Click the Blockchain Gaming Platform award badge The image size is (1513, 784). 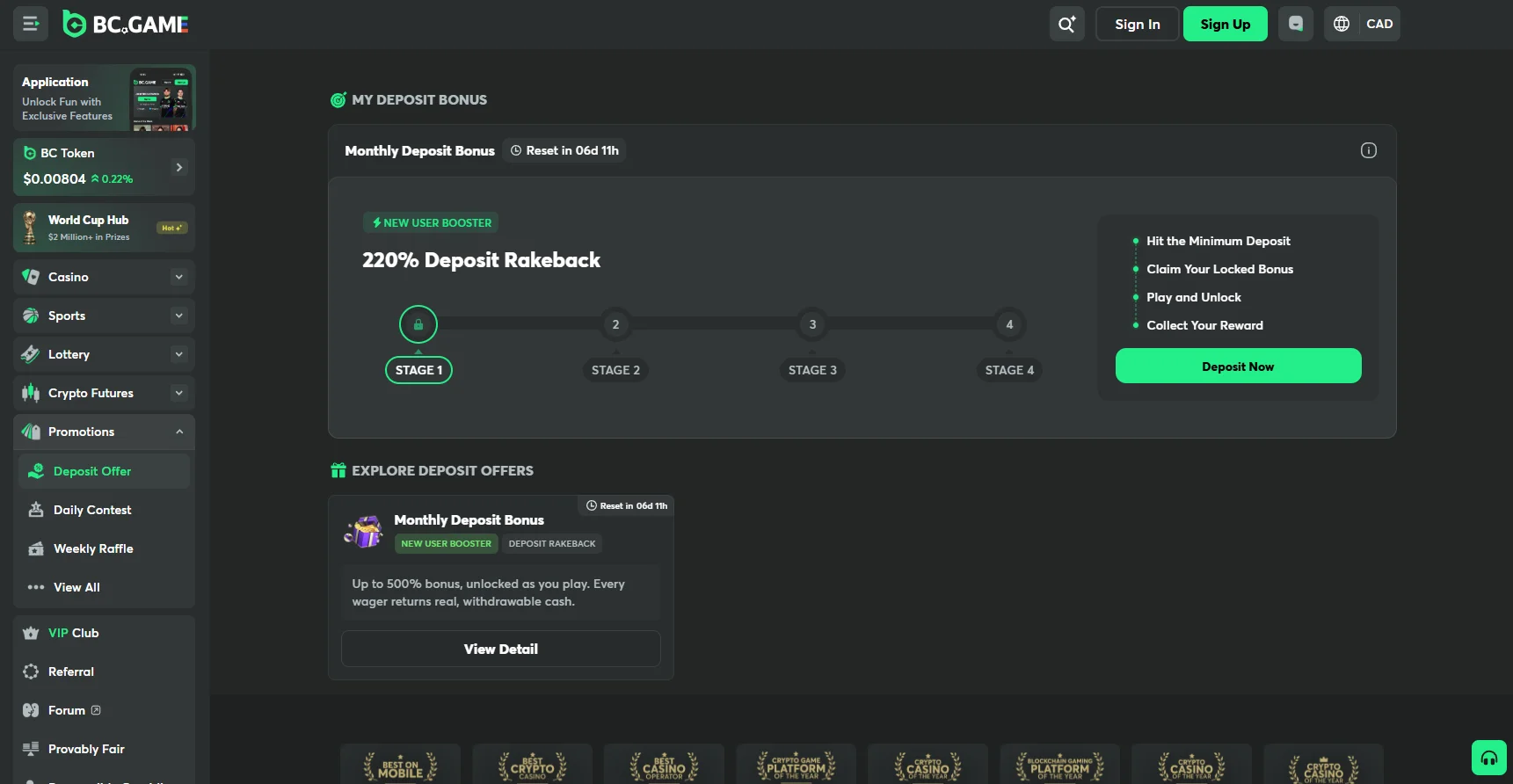pos(1059,765)
